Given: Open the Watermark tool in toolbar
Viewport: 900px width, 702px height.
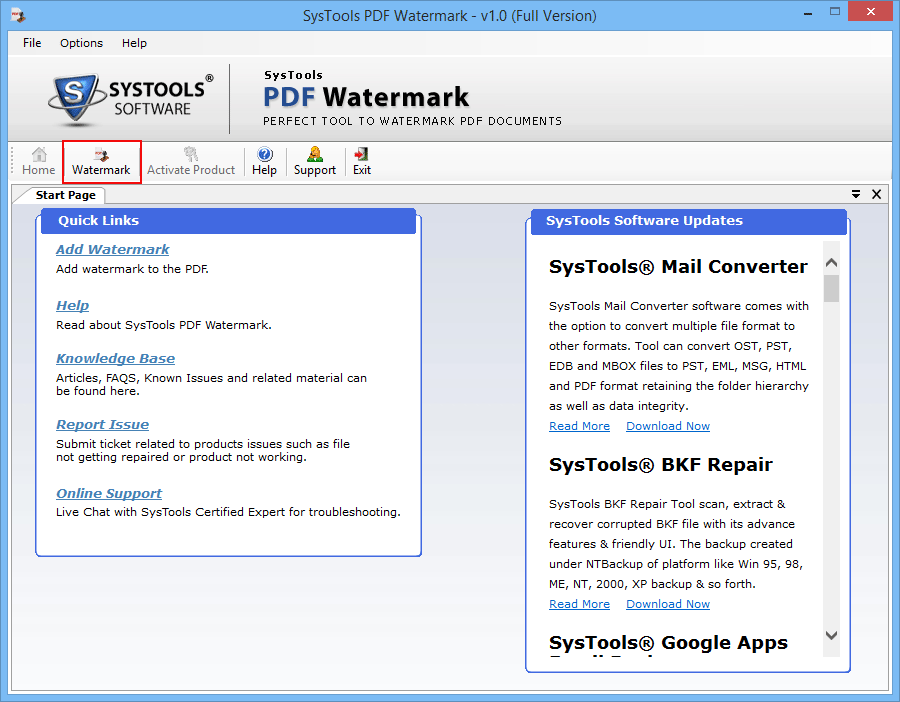Looking at the screenshot, I should [101, 162].
